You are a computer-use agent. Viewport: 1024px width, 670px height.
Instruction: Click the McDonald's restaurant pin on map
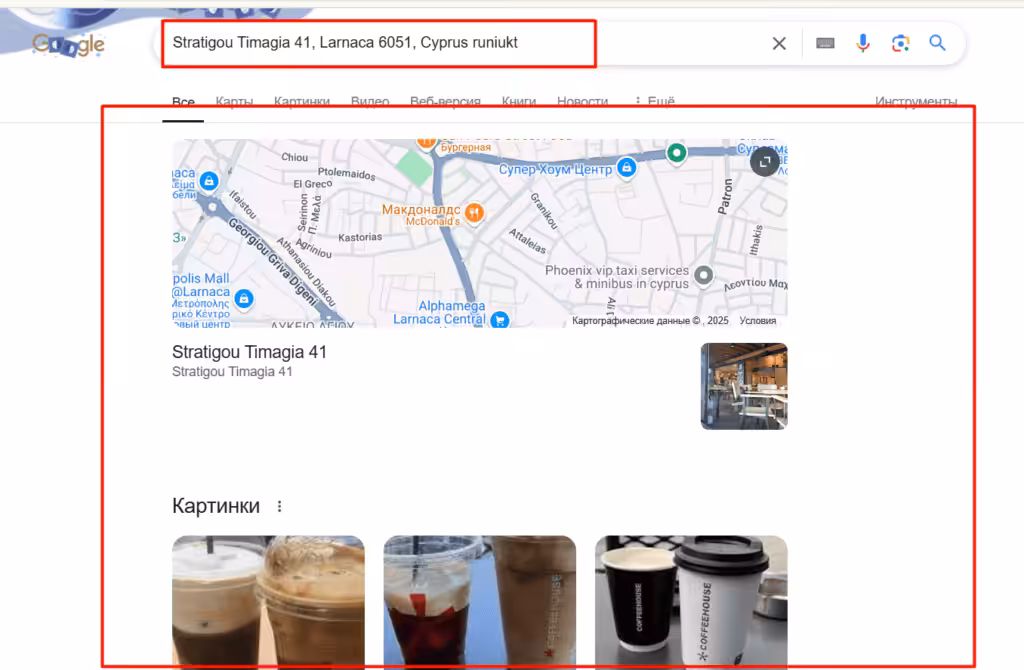(475, 212)
